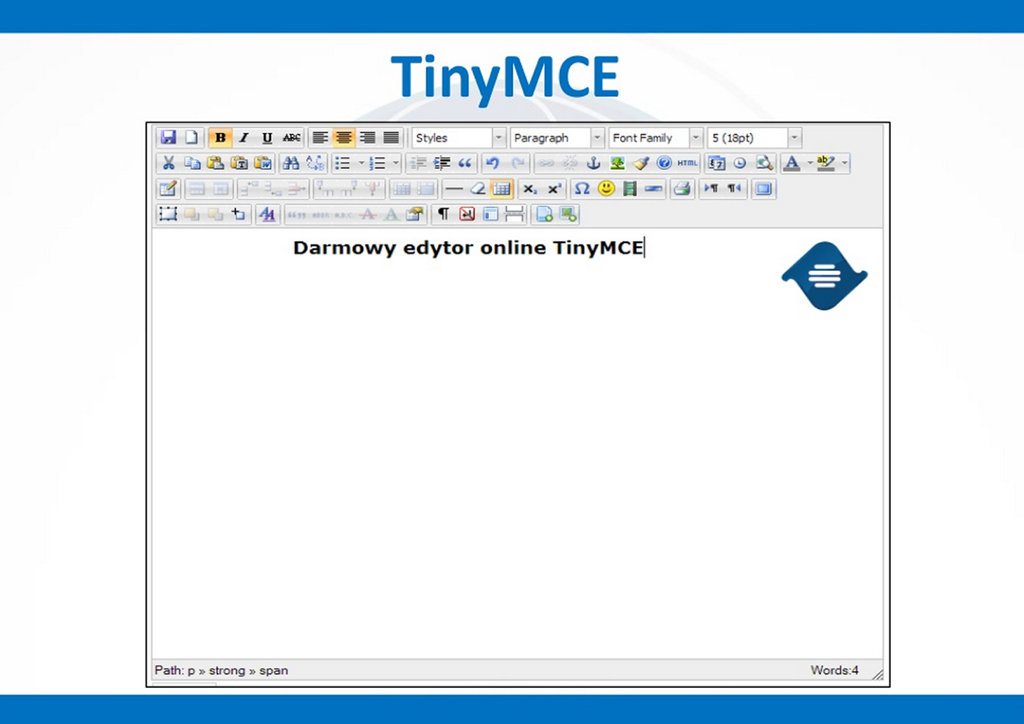
Task: Edit CSS style icon
Action: click(267, 214)
